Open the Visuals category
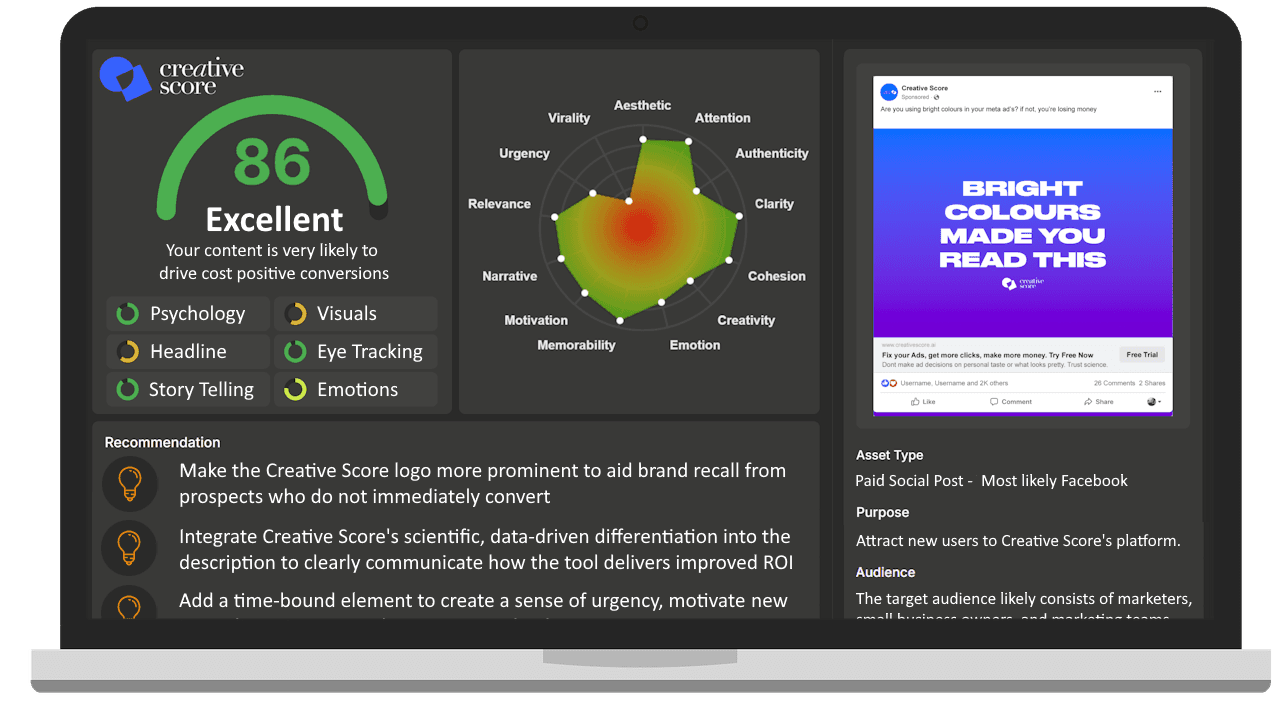 (356, 314)
